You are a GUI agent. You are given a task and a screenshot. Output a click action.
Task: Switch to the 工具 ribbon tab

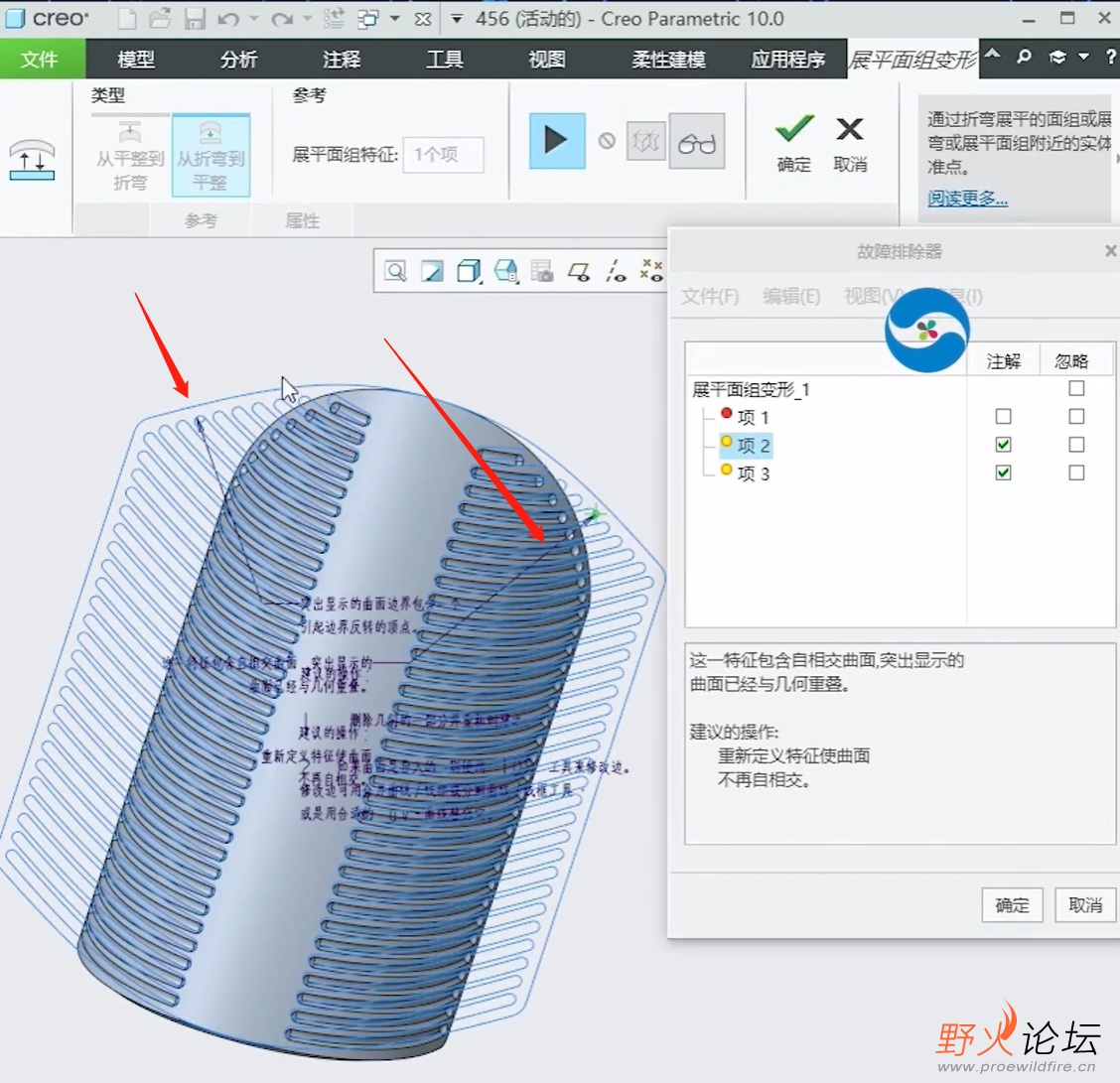(444, 60)
